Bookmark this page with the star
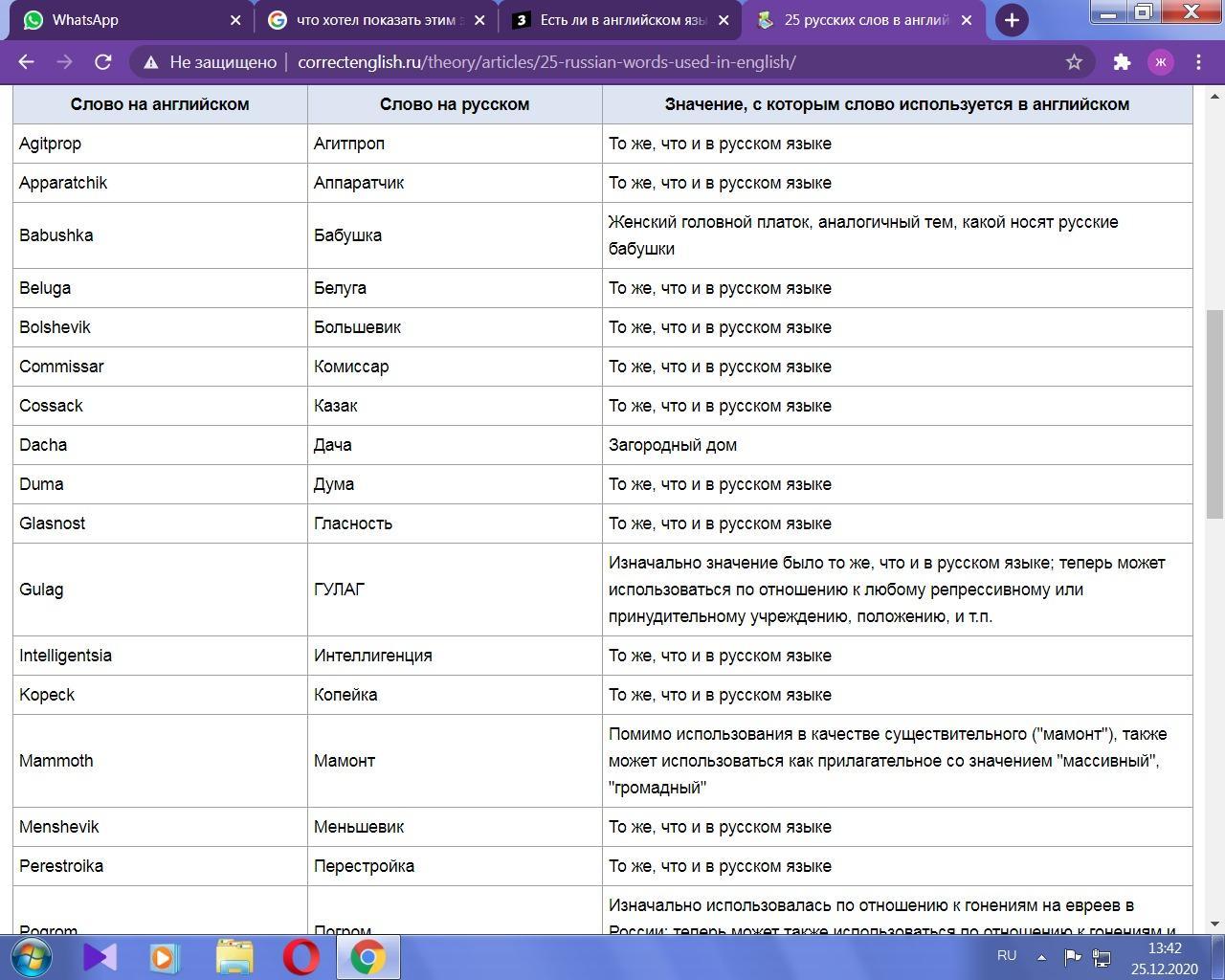Viewport: 1225px width, 980px height. coord(1074,62)
